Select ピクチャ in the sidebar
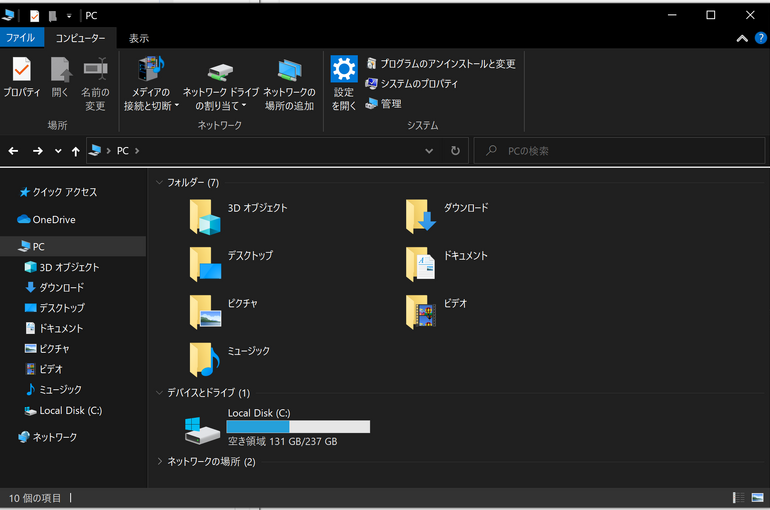Viewport: 770px width, 510px height. pyautogui.click(x=47, y=349)
